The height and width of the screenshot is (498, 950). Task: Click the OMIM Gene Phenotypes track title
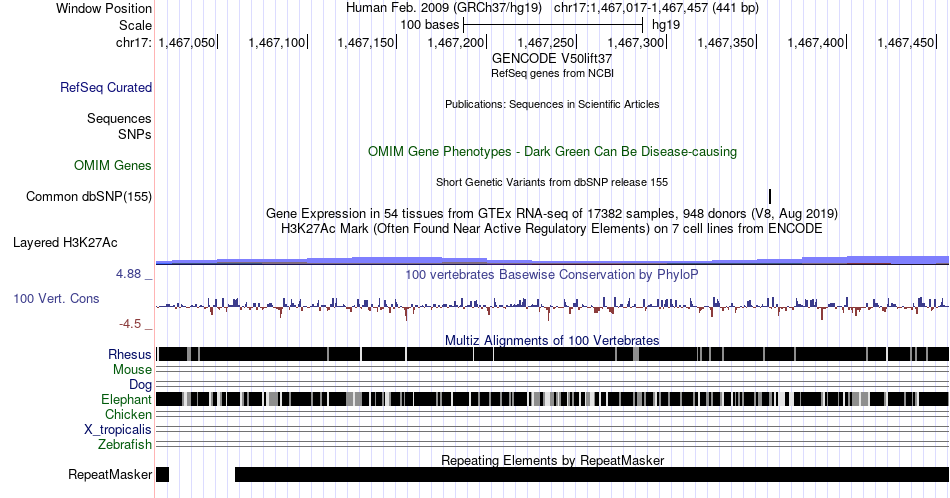pos(552,151)
